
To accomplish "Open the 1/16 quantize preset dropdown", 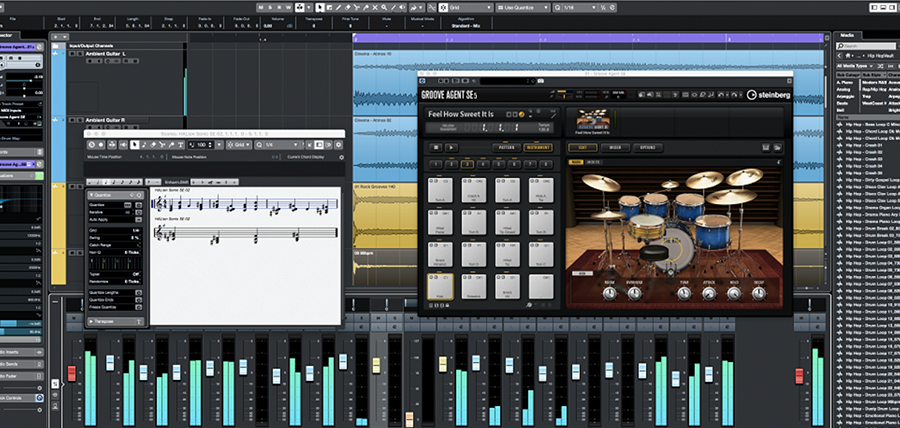I will (x=580, y=7).
